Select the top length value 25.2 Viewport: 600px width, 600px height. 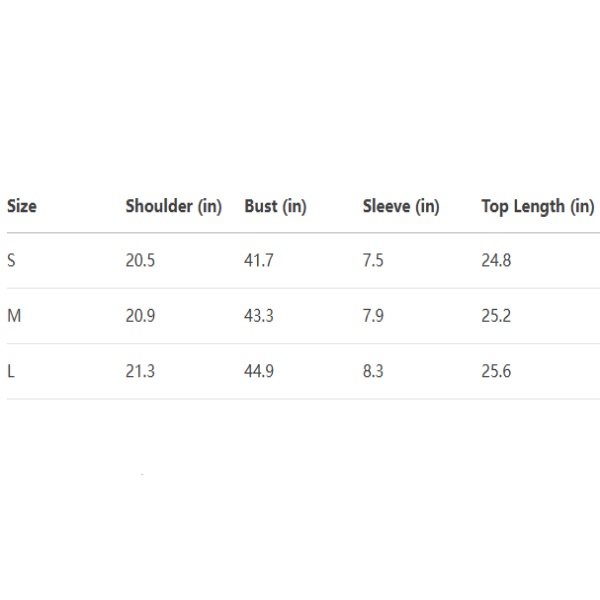(x=496, y=316)
